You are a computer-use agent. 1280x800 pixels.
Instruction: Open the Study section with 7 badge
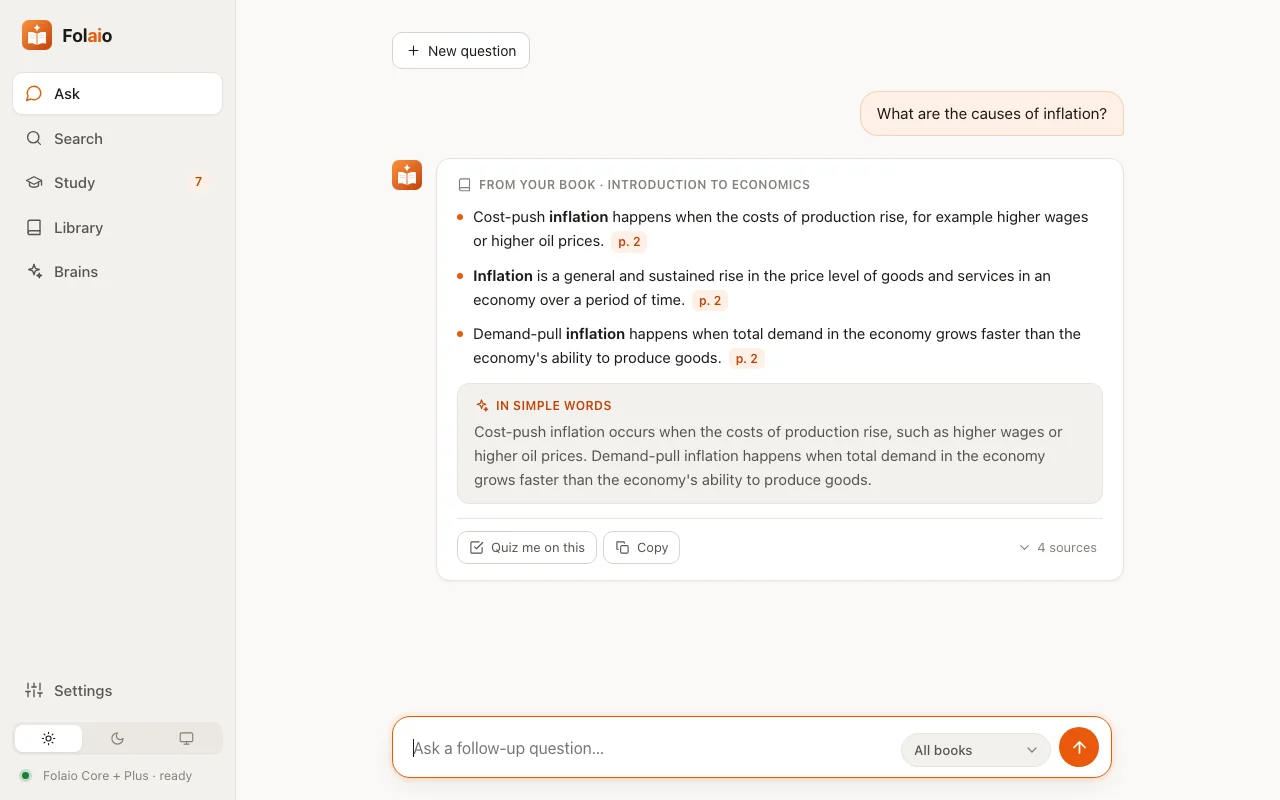(118, 183)
